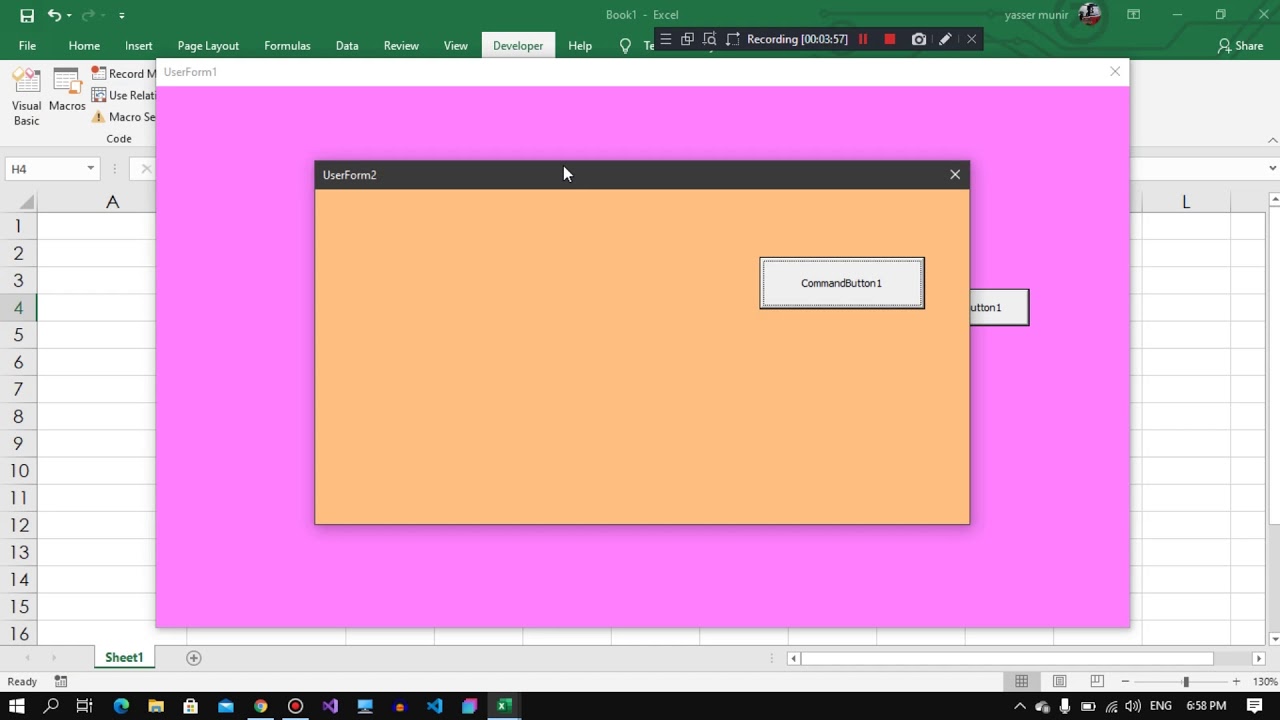Open the Page Layout tab
This screenshot has height=720, width=1280.
[x=208, y=45]
